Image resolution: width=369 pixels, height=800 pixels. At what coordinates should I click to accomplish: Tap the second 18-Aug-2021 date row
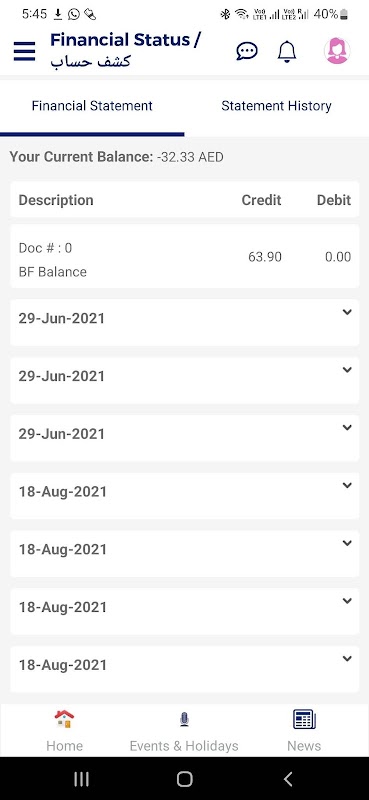pyautogui.click(x=184, y=554)
